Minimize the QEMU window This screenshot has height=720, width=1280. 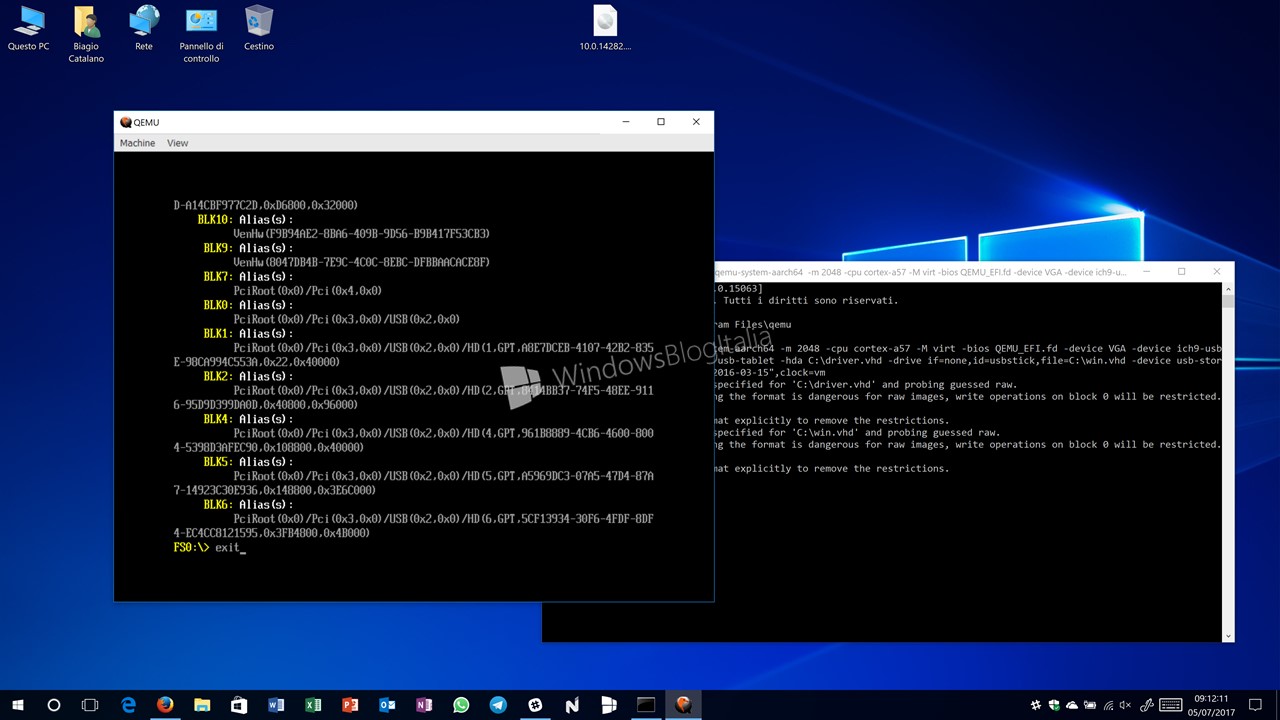pos(626,122)
